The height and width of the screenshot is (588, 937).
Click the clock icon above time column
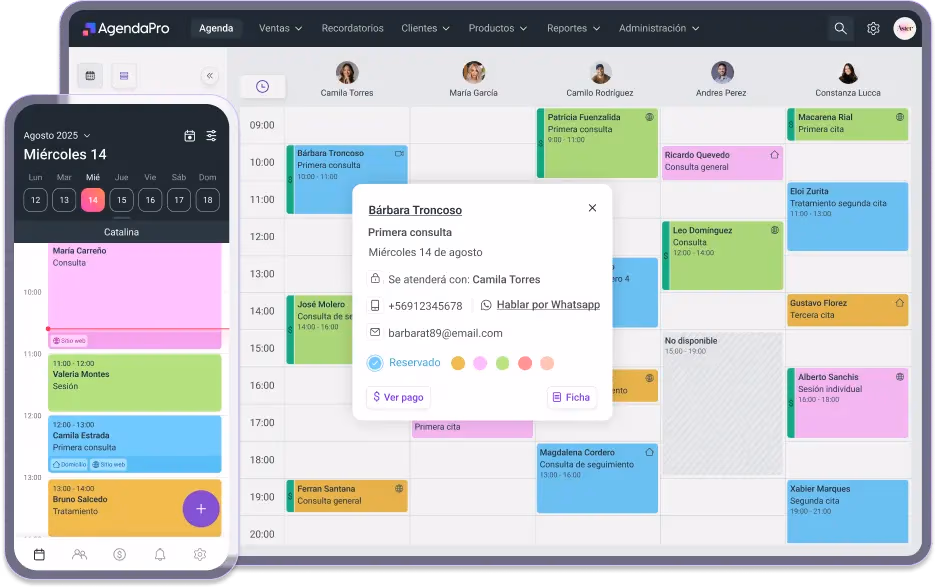(263, 87)
